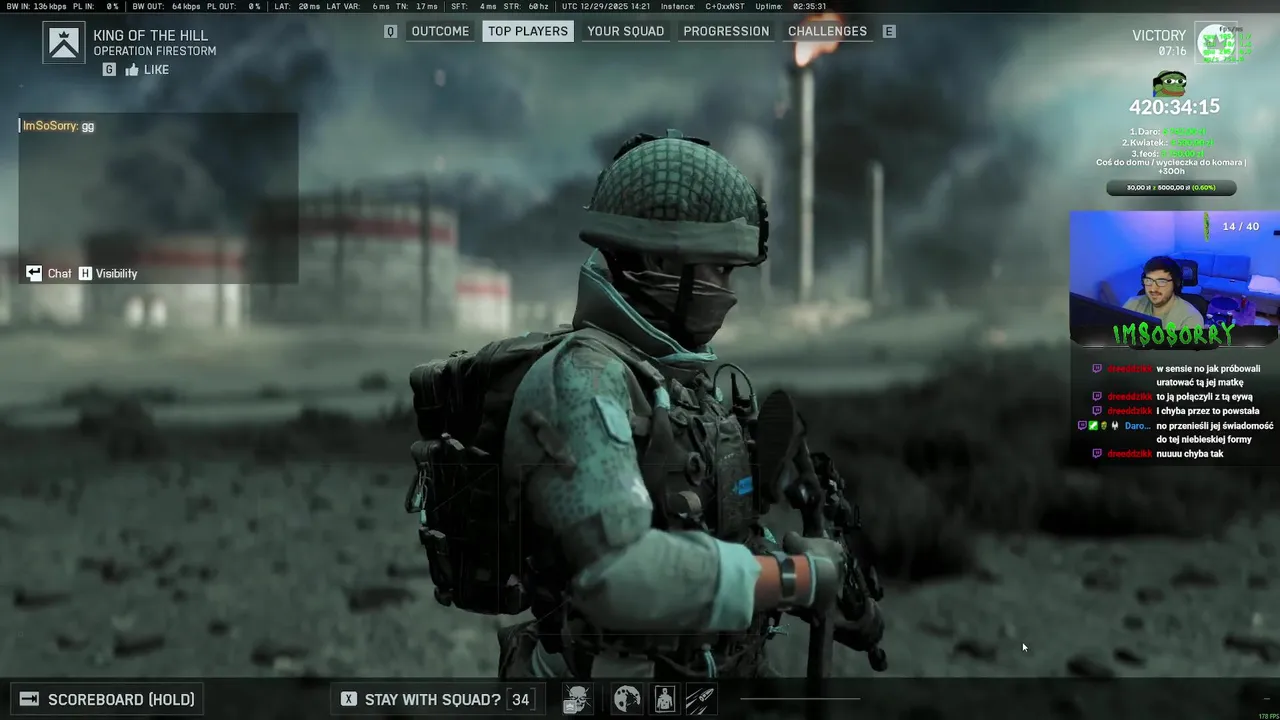Click the Daro username in stream chat
This screenshot has width=1280, height=720.
[1137, 425]
